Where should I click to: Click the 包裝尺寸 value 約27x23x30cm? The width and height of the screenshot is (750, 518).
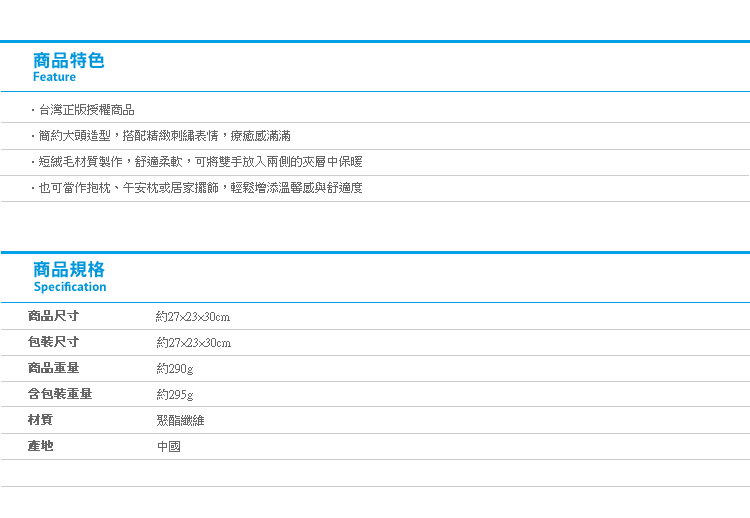click(194, 342)
